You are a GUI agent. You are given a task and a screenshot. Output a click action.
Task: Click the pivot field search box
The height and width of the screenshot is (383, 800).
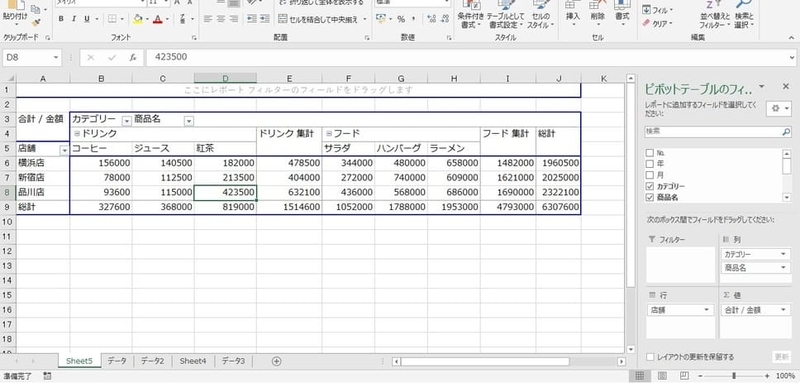(718, 131)
